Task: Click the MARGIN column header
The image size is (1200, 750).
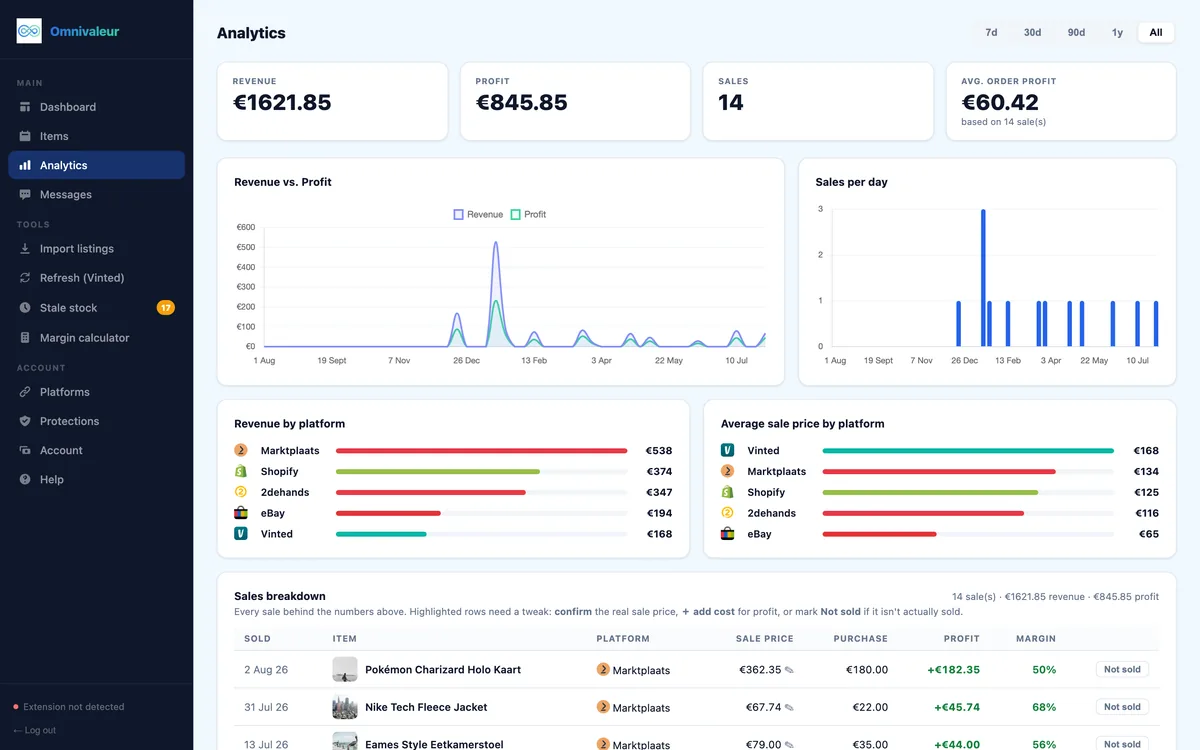Action: (1035, 638)
